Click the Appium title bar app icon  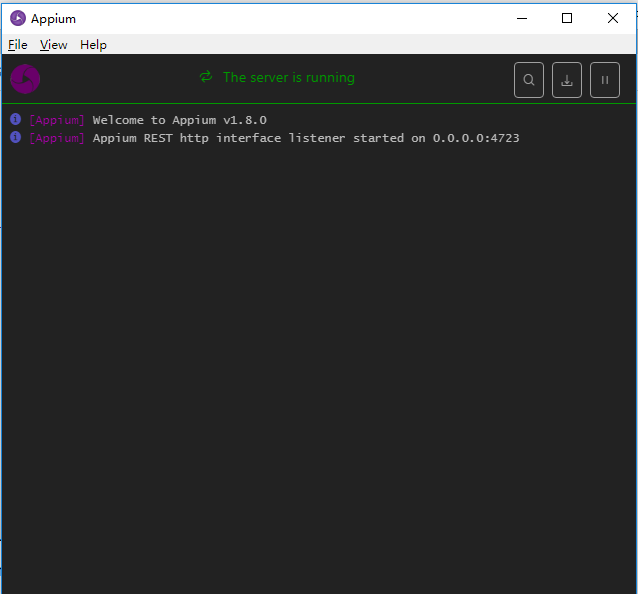coord(18,18)
